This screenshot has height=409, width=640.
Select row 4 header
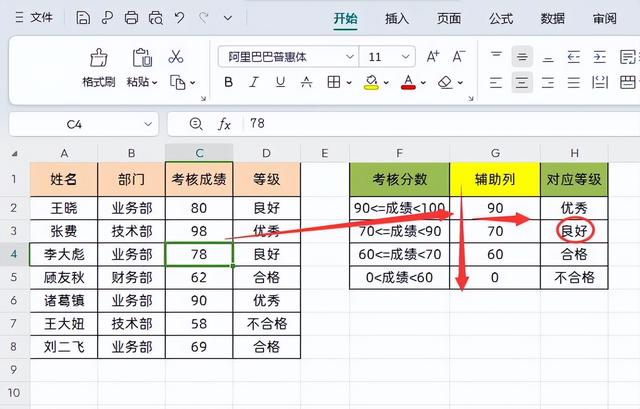14,254
